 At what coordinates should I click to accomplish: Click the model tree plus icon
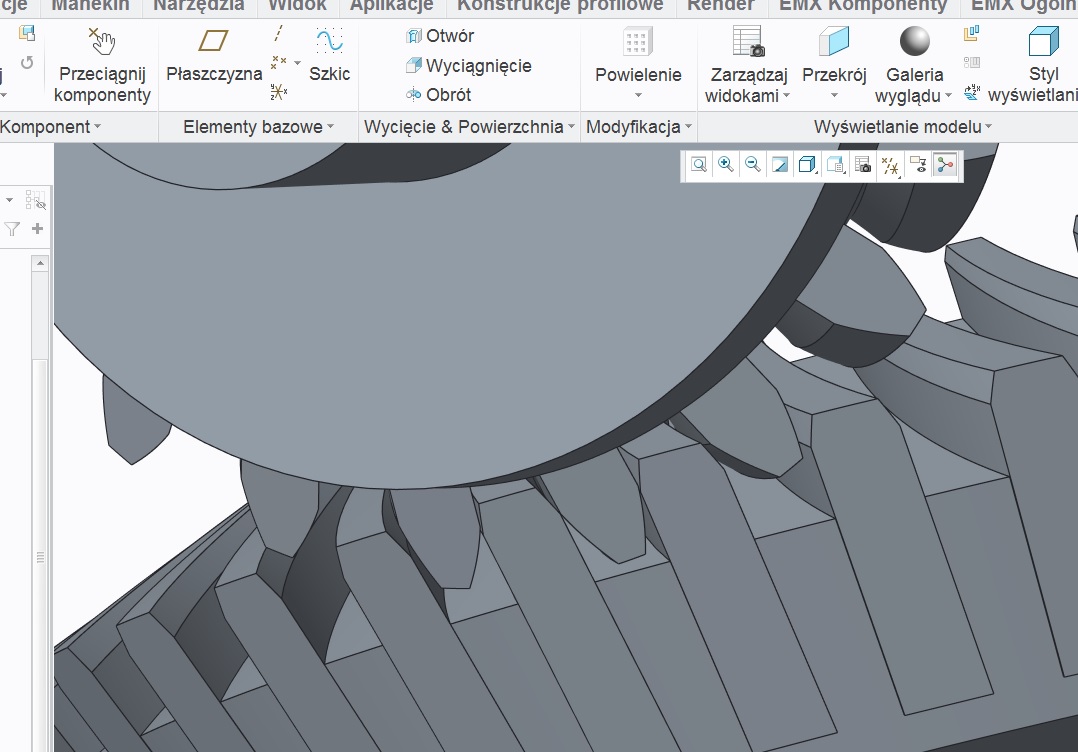(37, 228)
